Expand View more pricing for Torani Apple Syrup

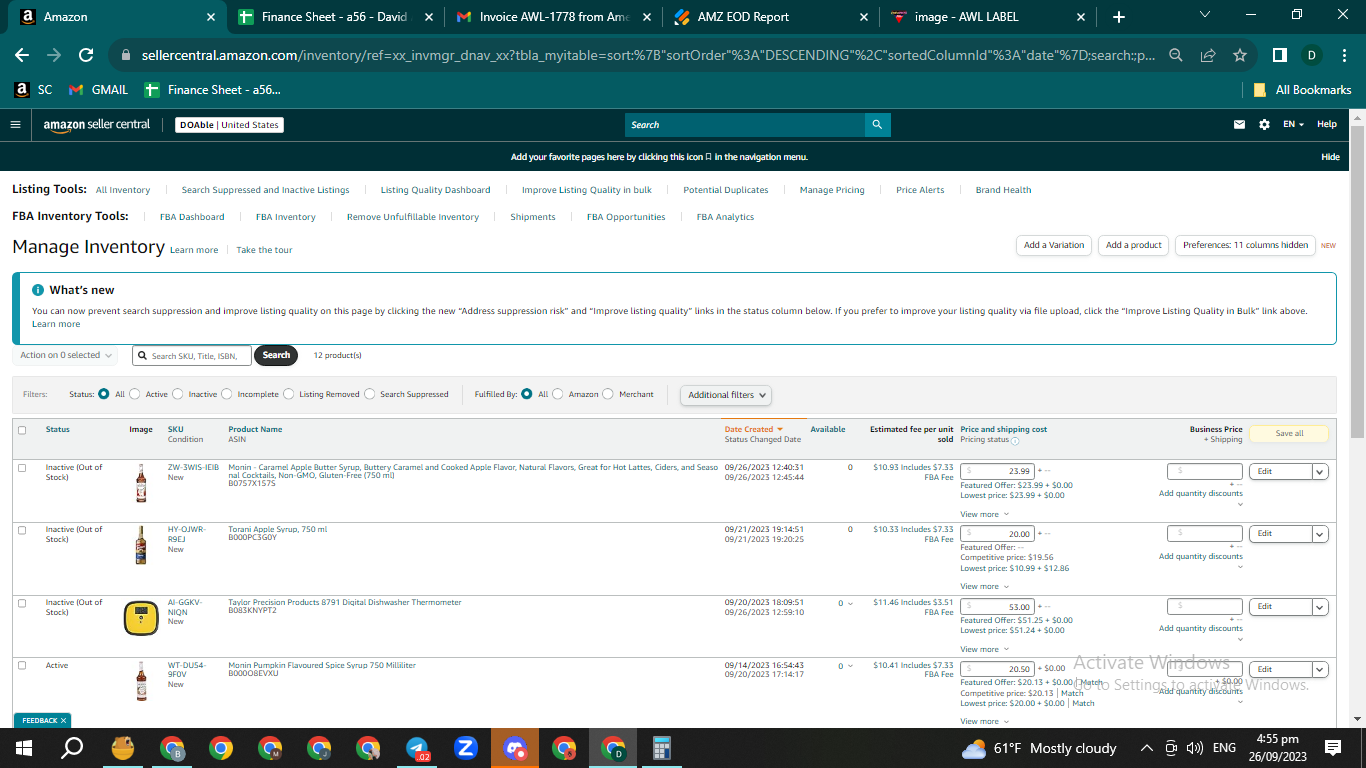click(985, 586)
